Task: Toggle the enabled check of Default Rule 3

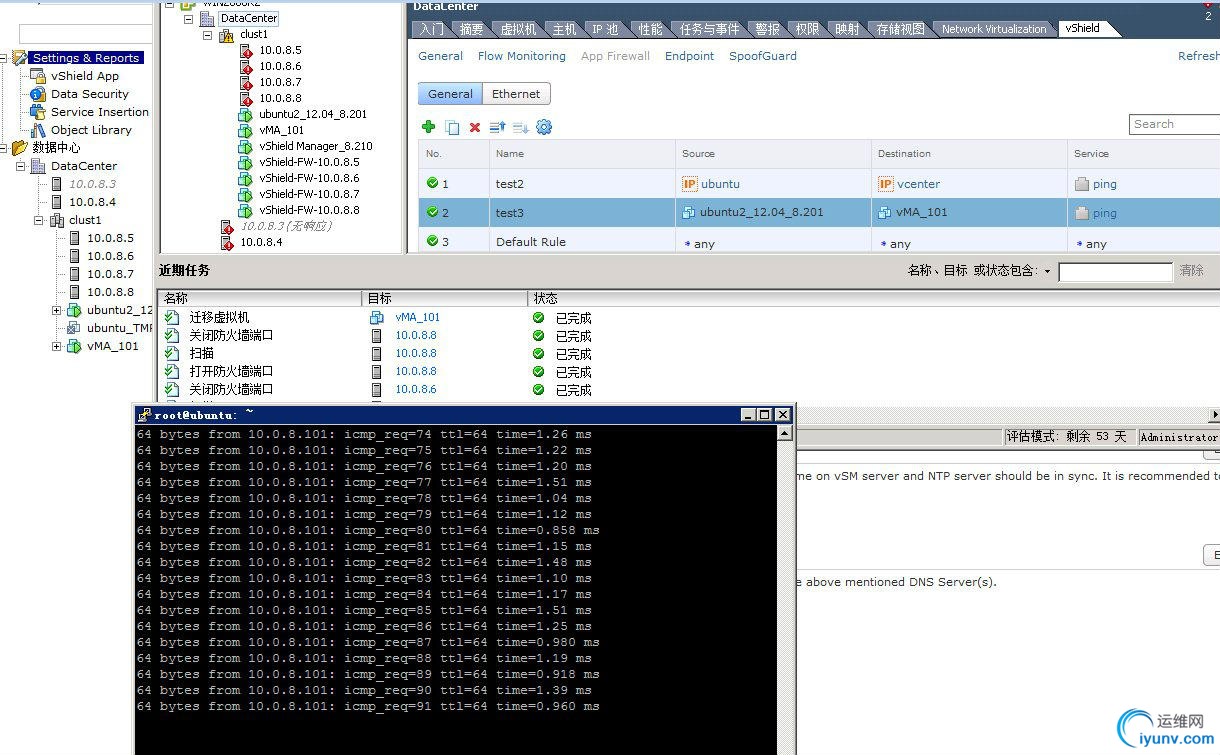Action: pyautogui.click(x=433, y=241)
